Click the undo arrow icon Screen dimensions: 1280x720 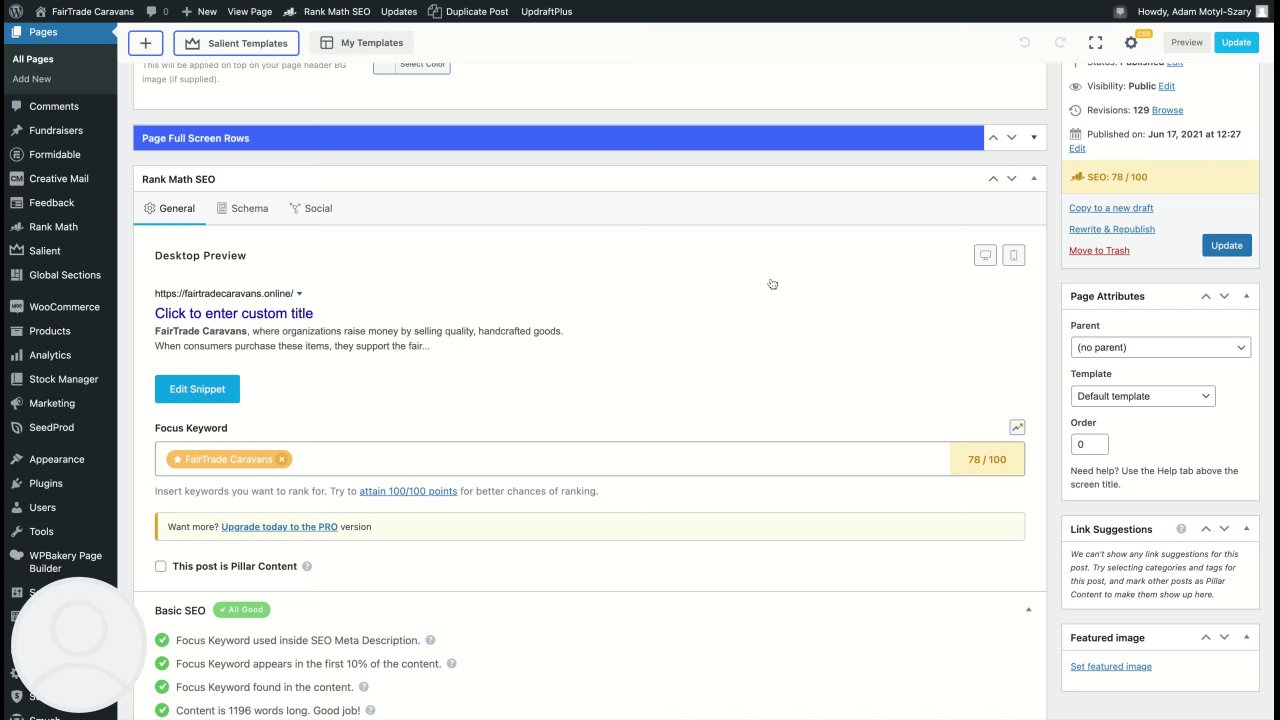pos(1024,43)
